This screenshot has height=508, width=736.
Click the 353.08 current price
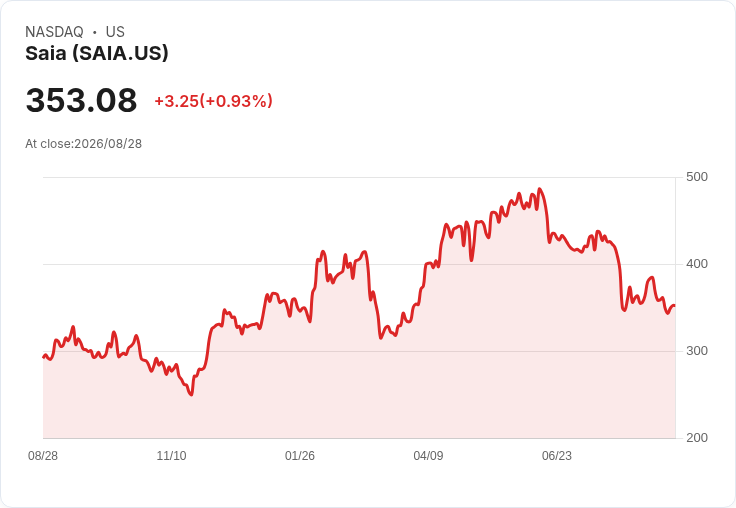81,100
